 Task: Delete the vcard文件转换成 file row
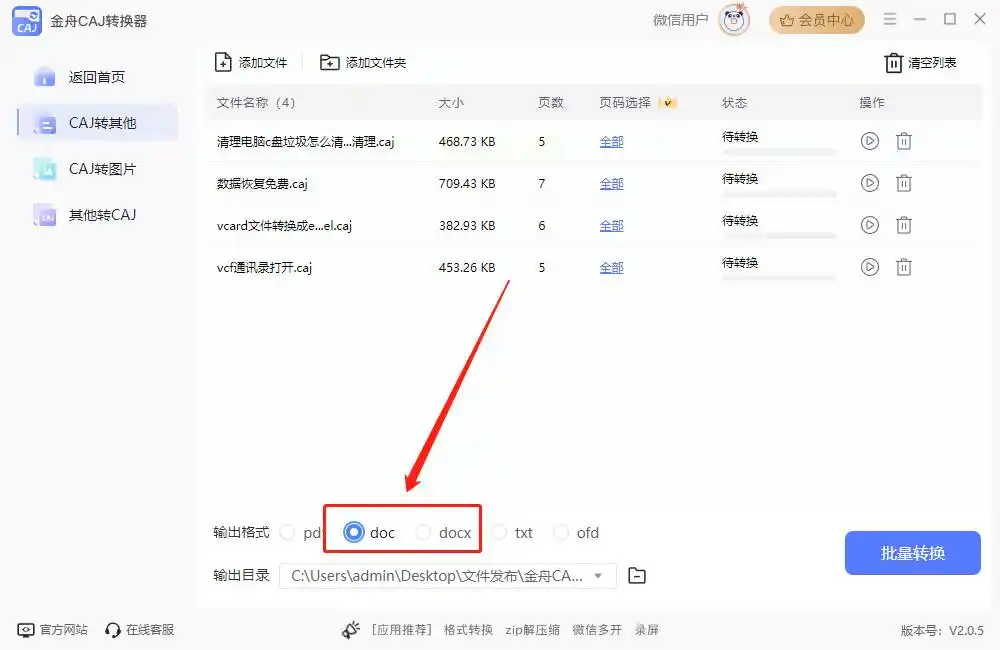[904, 225]
